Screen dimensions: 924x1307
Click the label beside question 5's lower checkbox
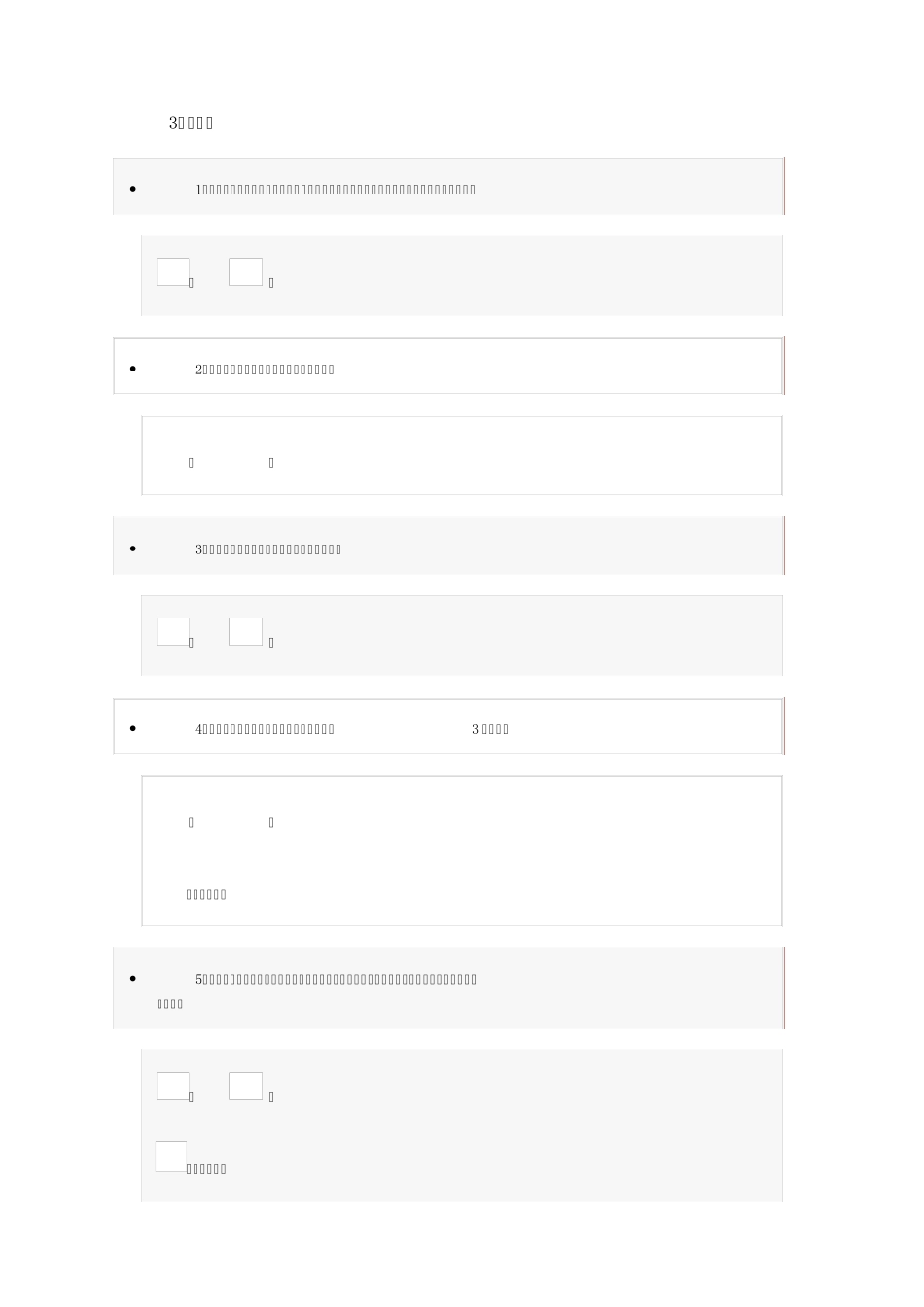pyautogui.click(x=206, y=1169)
